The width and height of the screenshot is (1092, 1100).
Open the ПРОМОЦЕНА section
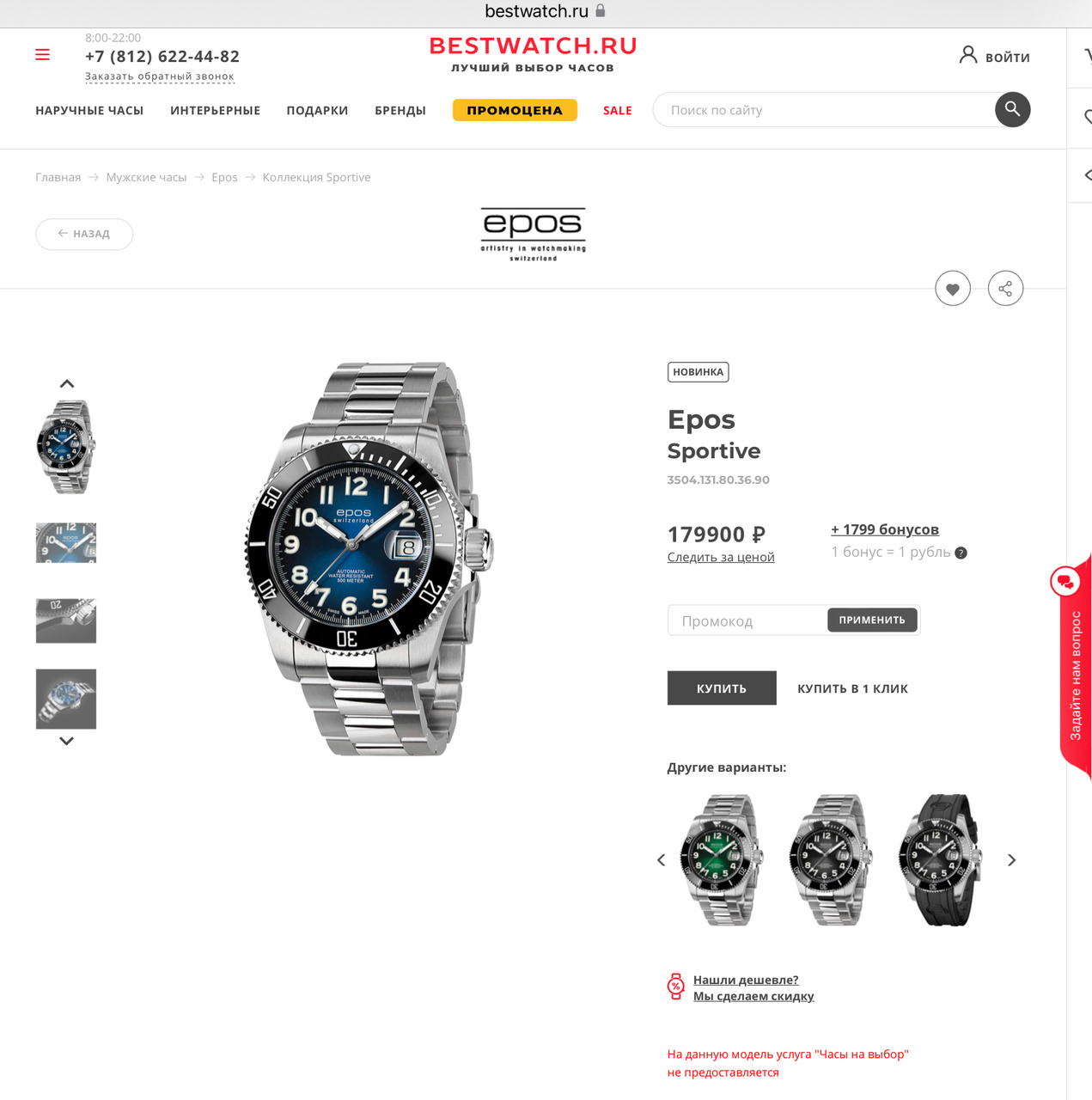coord(515,110)
